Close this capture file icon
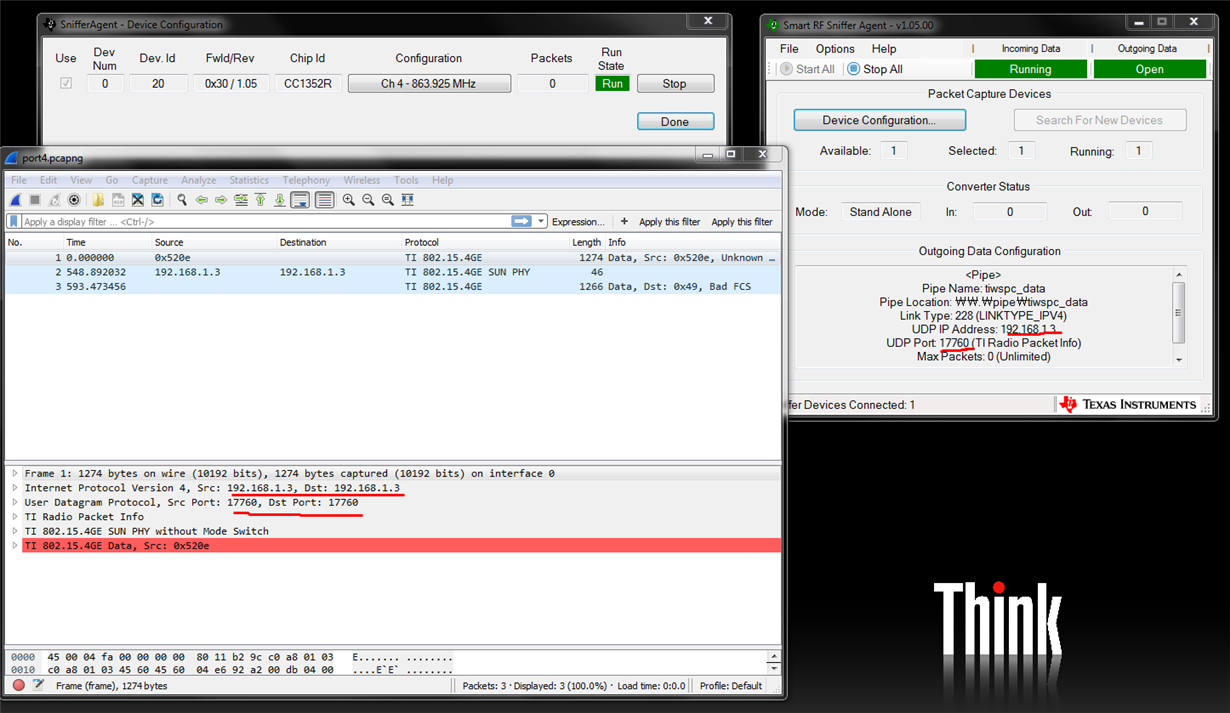 pyautogui.click(x=138, y=200)
